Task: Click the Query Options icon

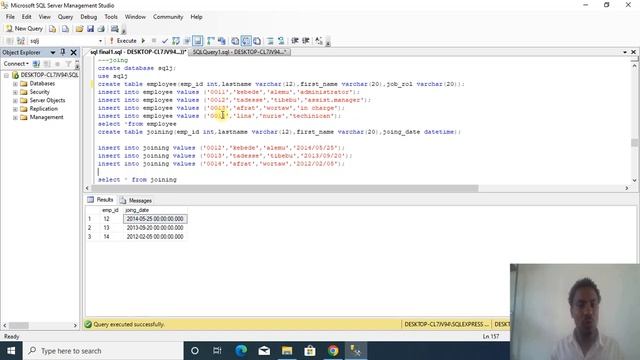Action: [187, 41]
